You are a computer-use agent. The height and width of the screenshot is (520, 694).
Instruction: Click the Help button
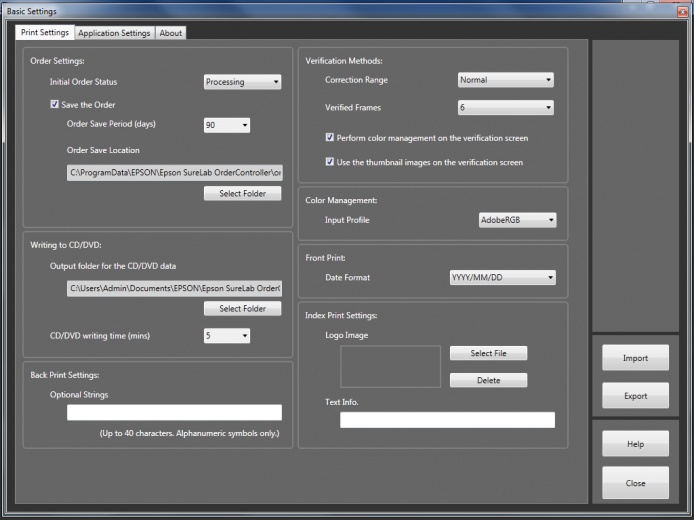(x=635, y=443)
